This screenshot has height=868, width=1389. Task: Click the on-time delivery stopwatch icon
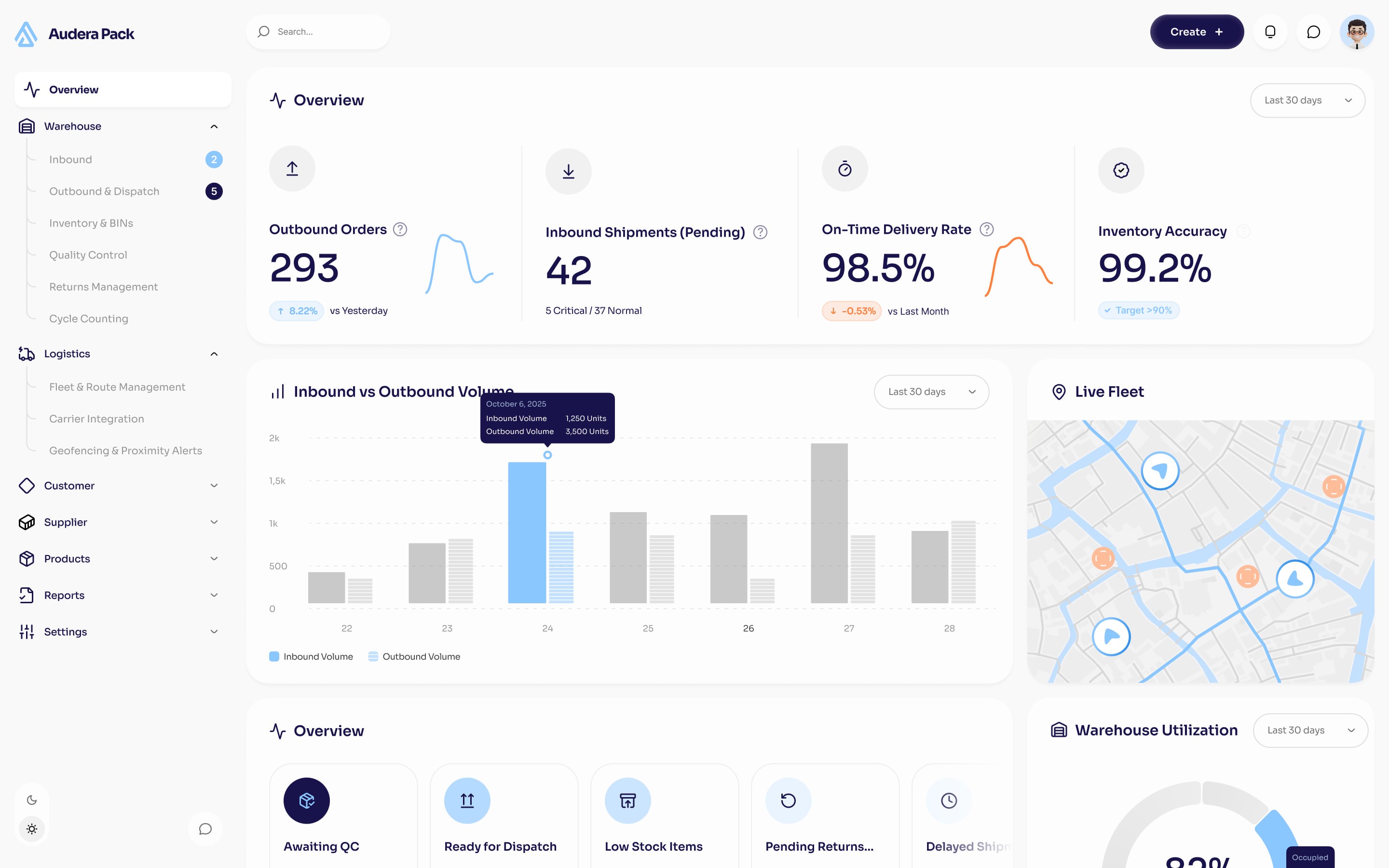(845, 169)
